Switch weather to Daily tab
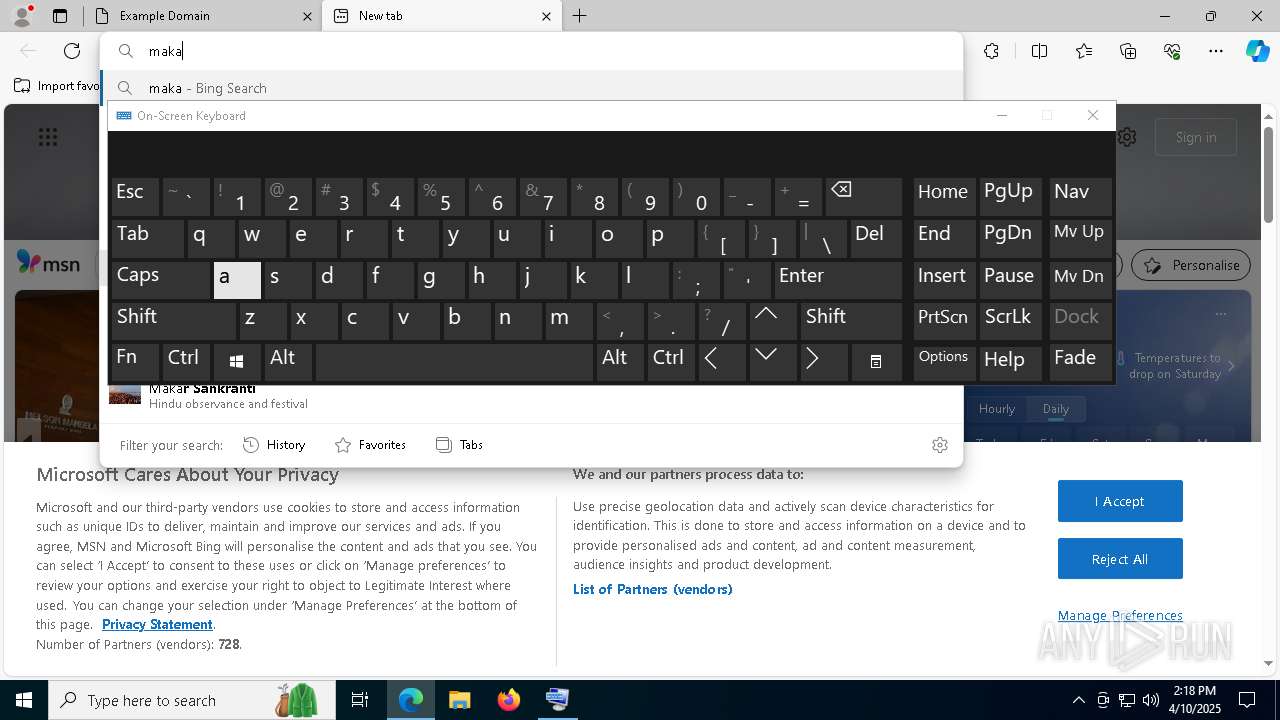This screenshot has height=720, width=1280. pyautogui.click(x=1056, y=409)
